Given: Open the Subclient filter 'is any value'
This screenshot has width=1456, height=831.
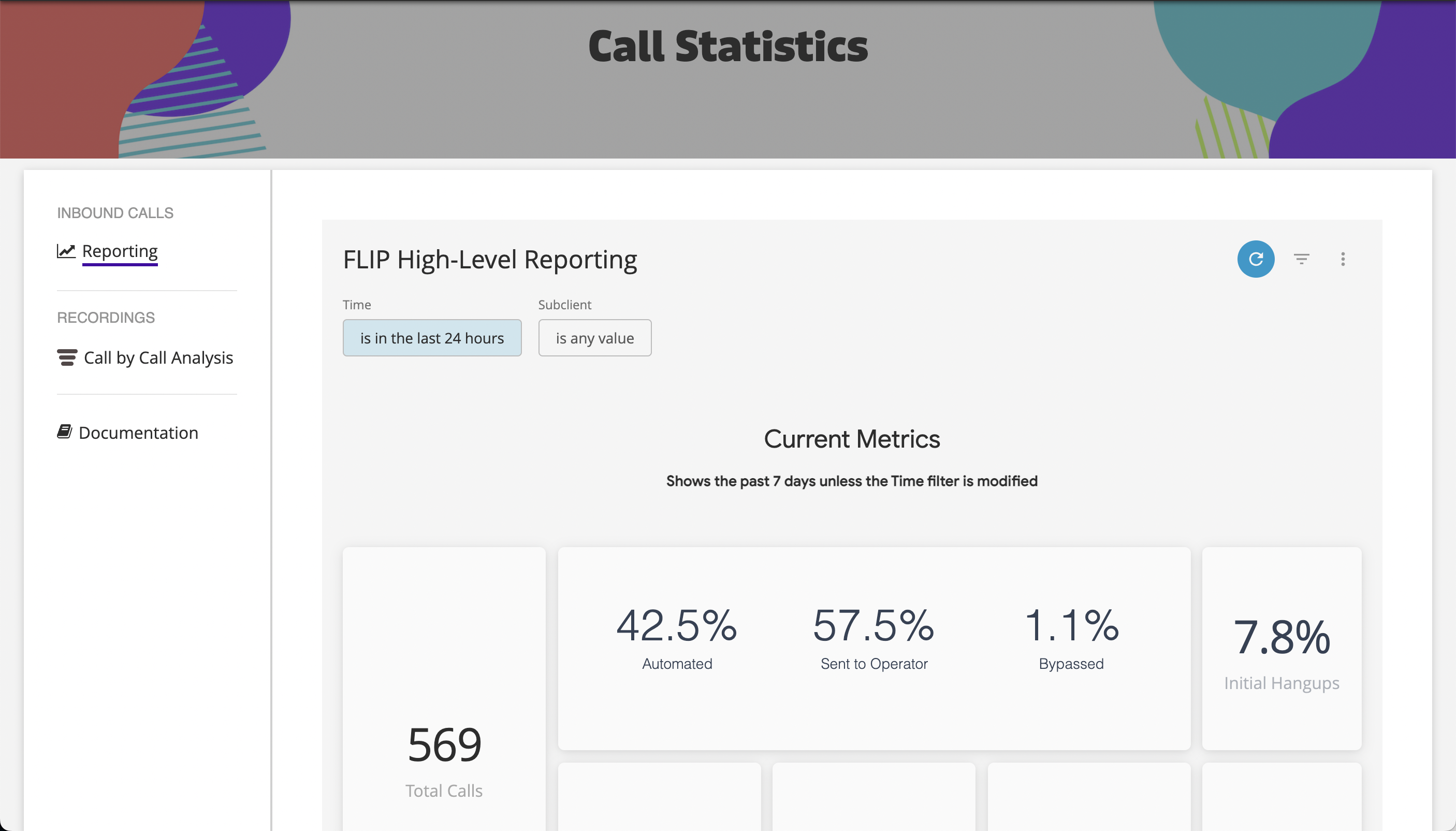Looking at the screenshot, I should click(594, 338).
